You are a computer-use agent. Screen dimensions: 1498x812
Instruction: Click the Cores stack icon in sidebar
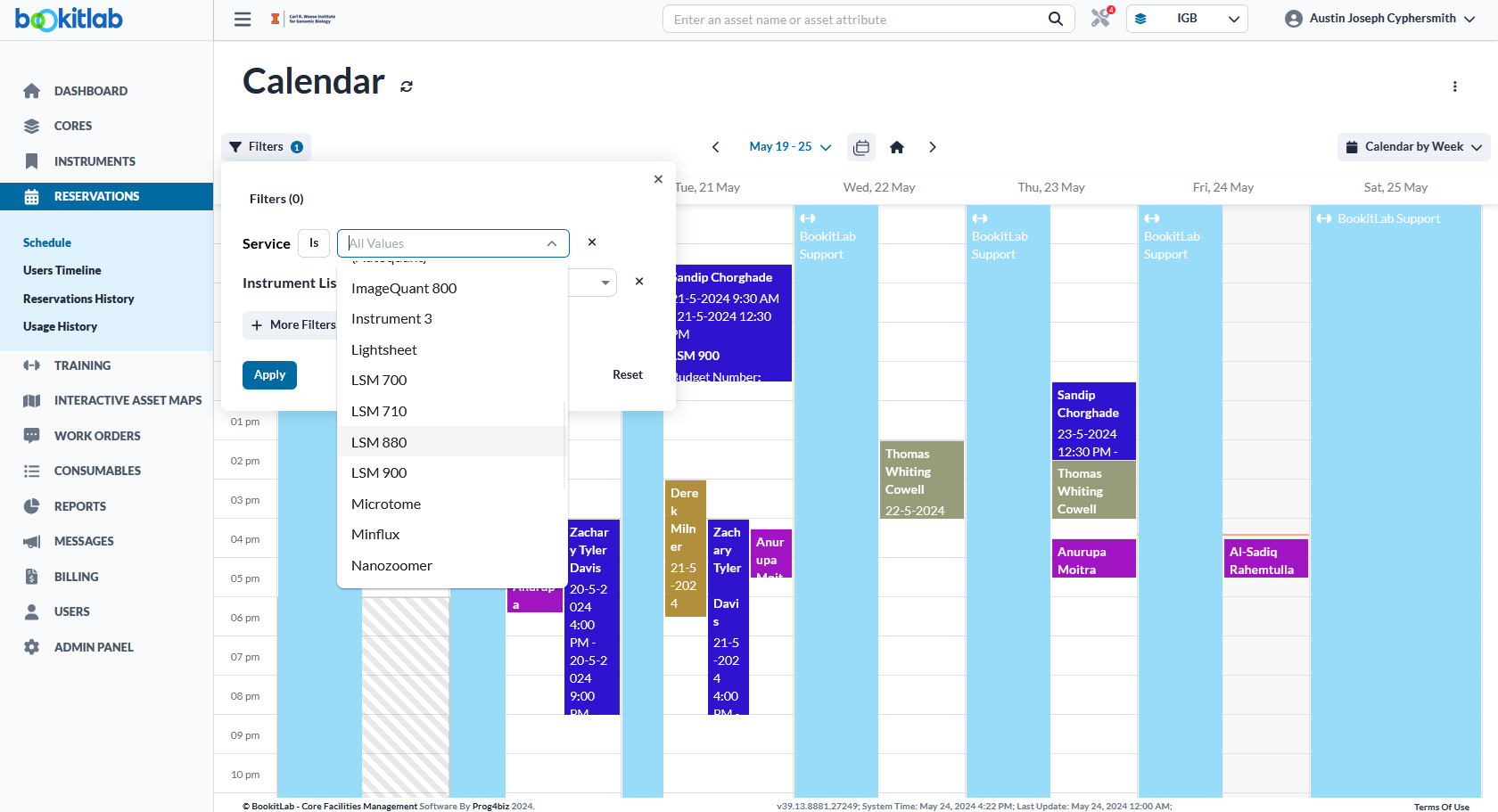click(32, 126)
